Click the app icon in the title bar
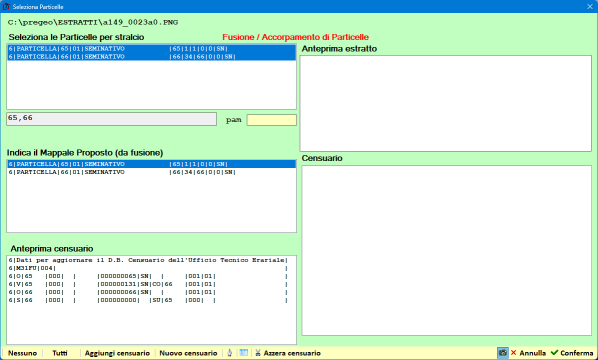Screen dimensions: 598x360 tap(6, 6)
